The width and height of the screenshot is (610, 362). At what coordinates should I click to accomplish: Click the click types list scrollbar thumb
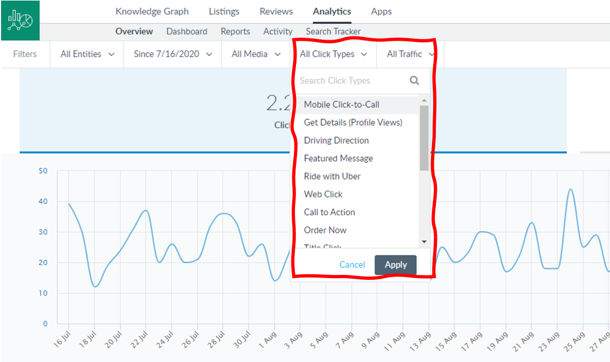coord(424,138)
